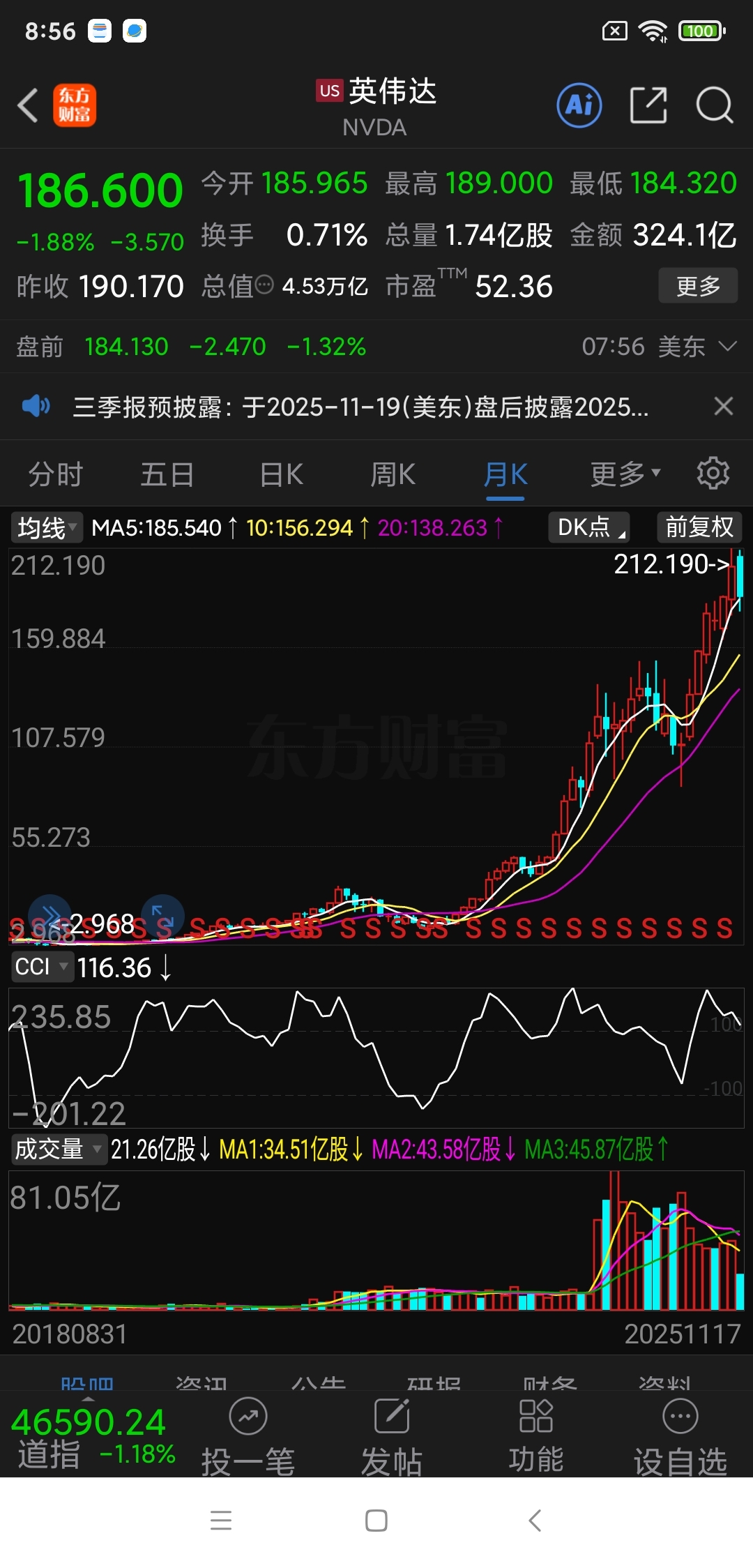
Task: Tap the back arrow icon
Action: pyautogui.click(x=28, y=106)
